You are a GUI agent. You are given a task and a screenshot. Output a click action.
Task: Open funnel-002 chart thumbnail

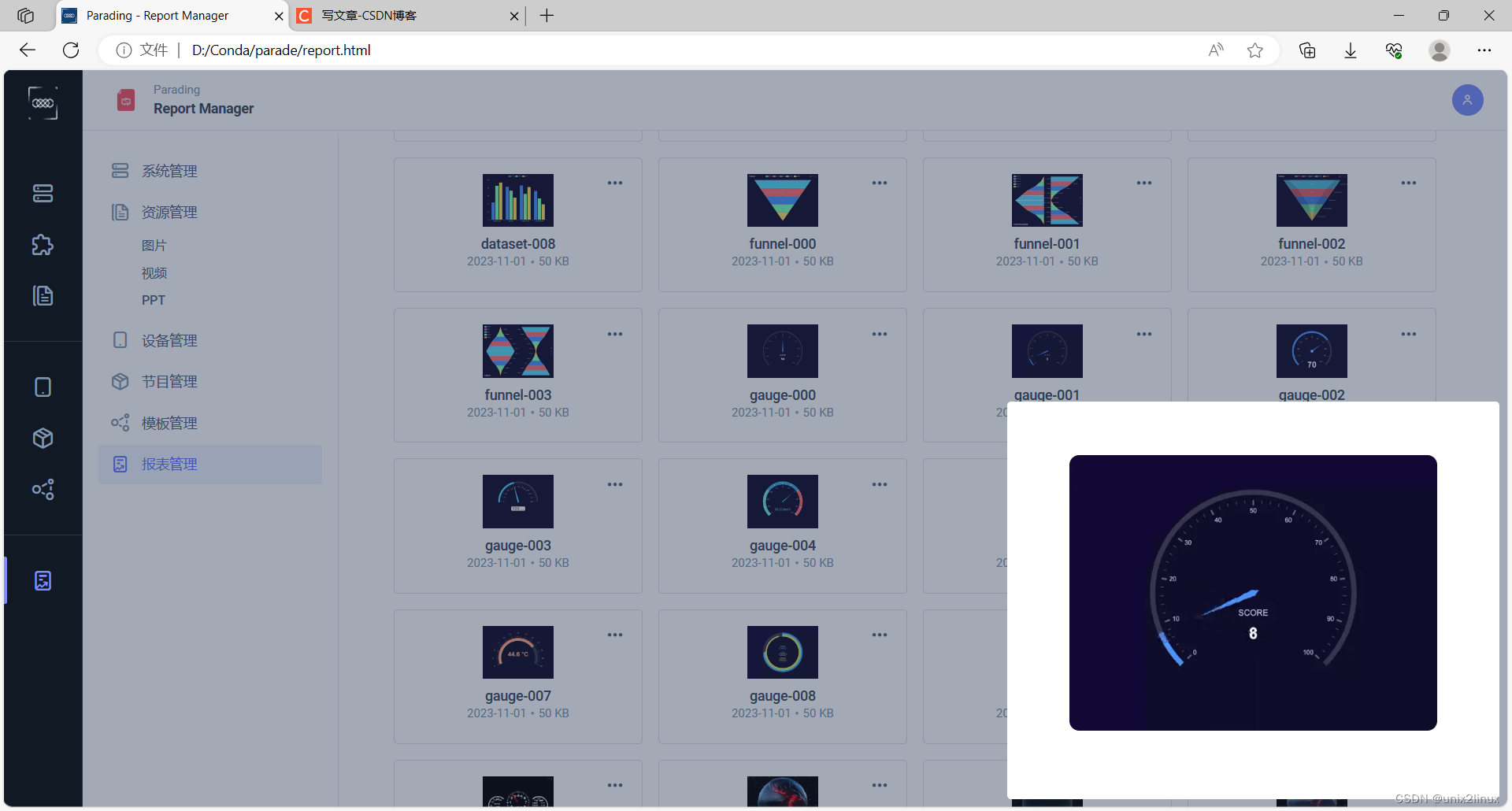[1312, 200]
